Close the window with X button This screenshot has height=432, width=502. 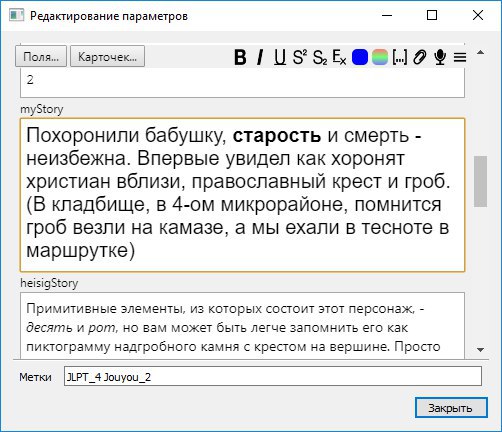pos(478,15)
